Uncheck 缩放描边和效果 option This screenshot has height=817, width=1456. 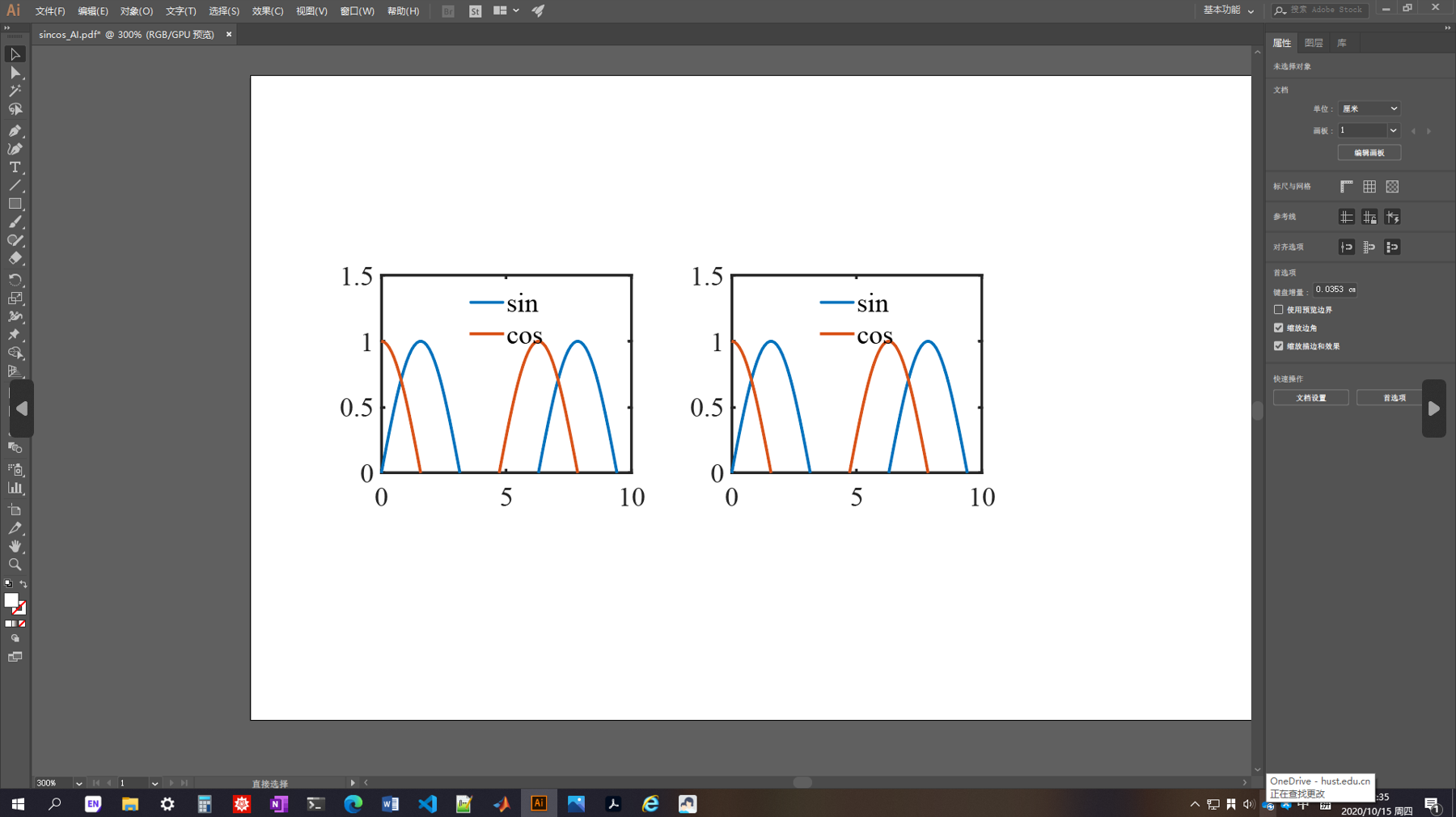tap(1278, 345)
